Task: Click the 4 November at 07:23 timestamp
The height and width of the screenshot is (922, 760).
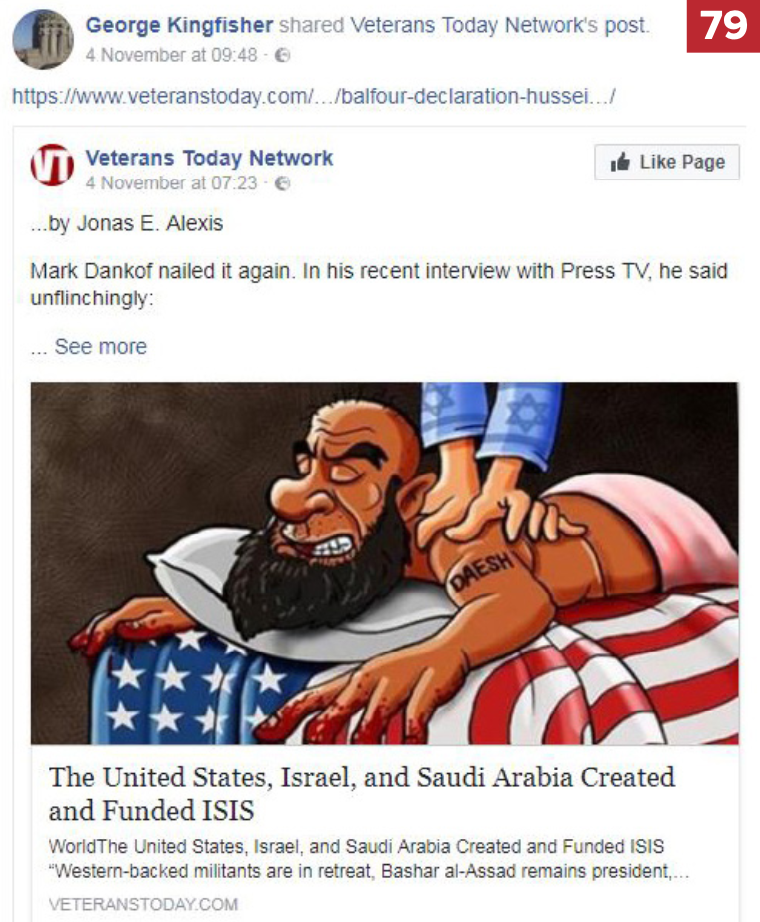Action: click(x=172, y=183)
